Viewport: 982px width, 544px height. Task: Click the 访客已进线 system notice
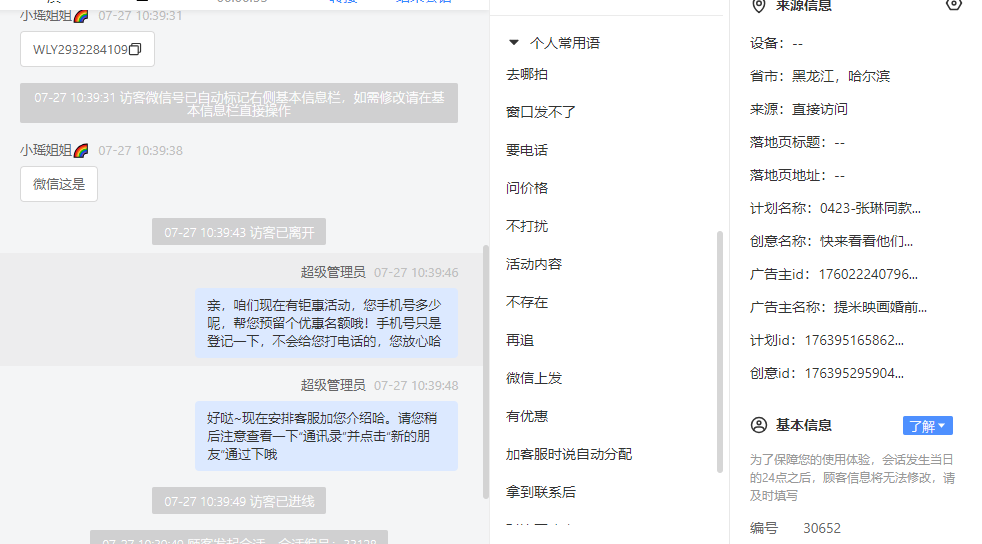point(239,501)
